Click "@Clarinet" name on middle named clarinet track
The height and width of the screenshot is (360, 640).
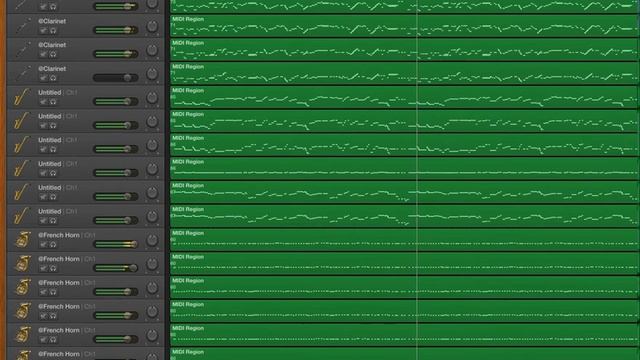[52, 45]
